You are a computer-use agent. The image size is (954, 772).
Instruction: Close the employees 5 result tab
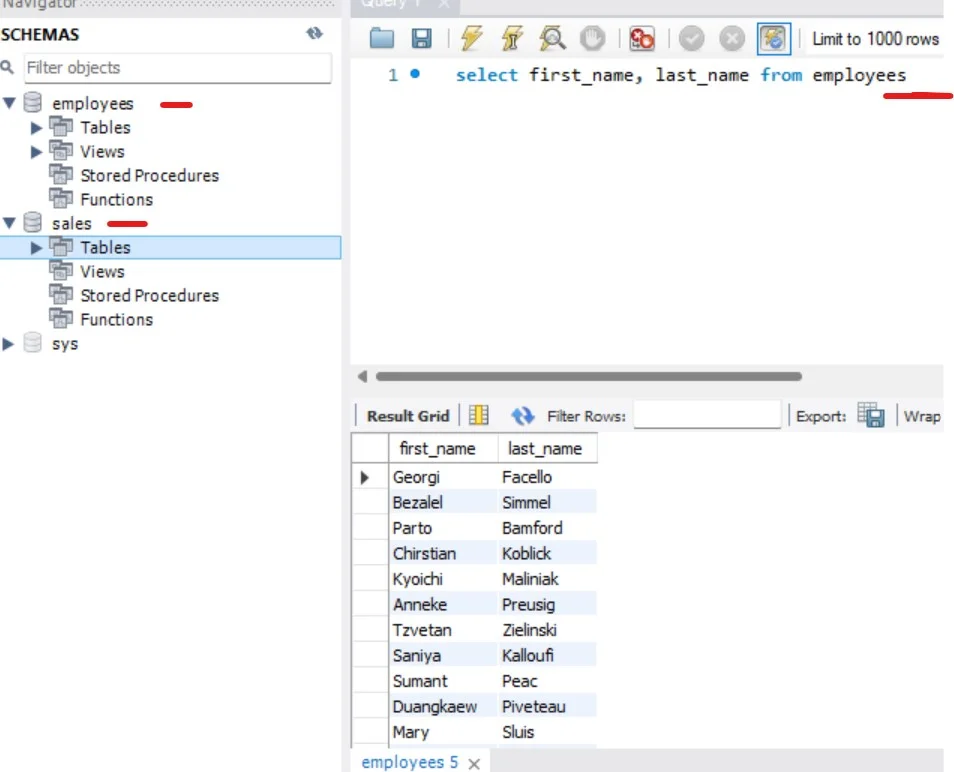474,763
